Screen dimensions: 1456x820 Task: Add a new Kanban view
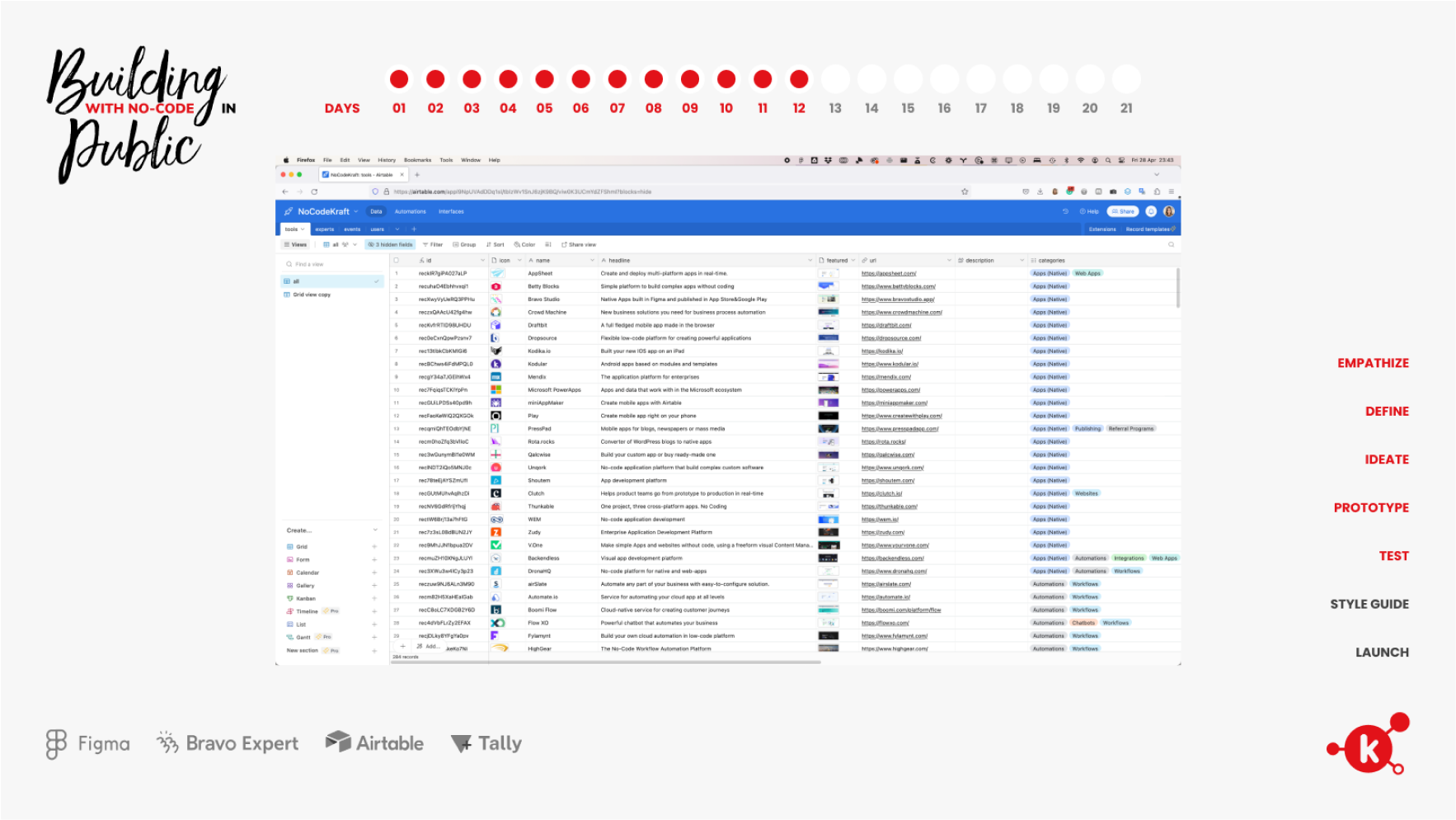[x=374, y=598]
